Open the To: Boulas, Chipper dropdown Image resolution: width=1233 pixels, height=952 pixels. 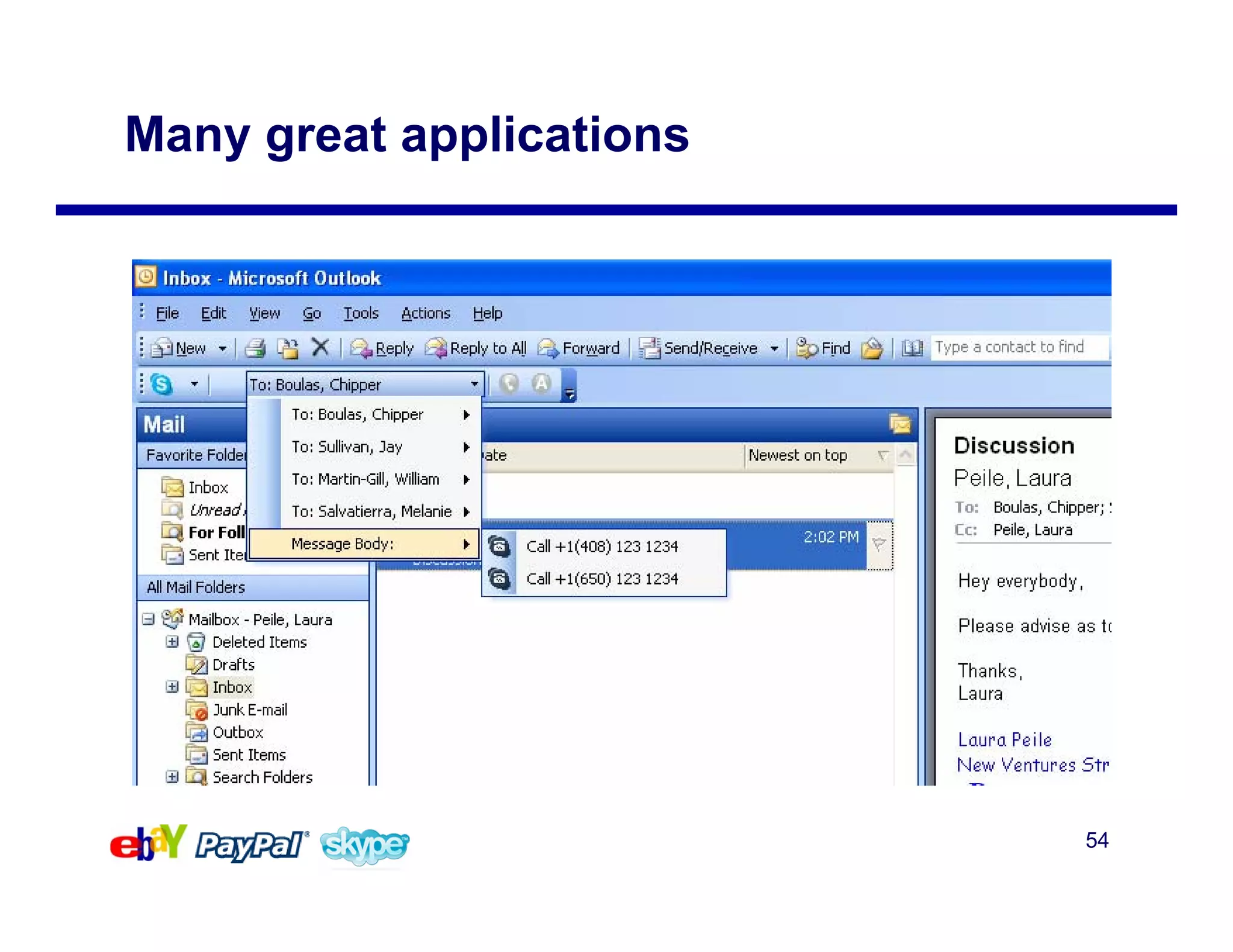[474, 384]
